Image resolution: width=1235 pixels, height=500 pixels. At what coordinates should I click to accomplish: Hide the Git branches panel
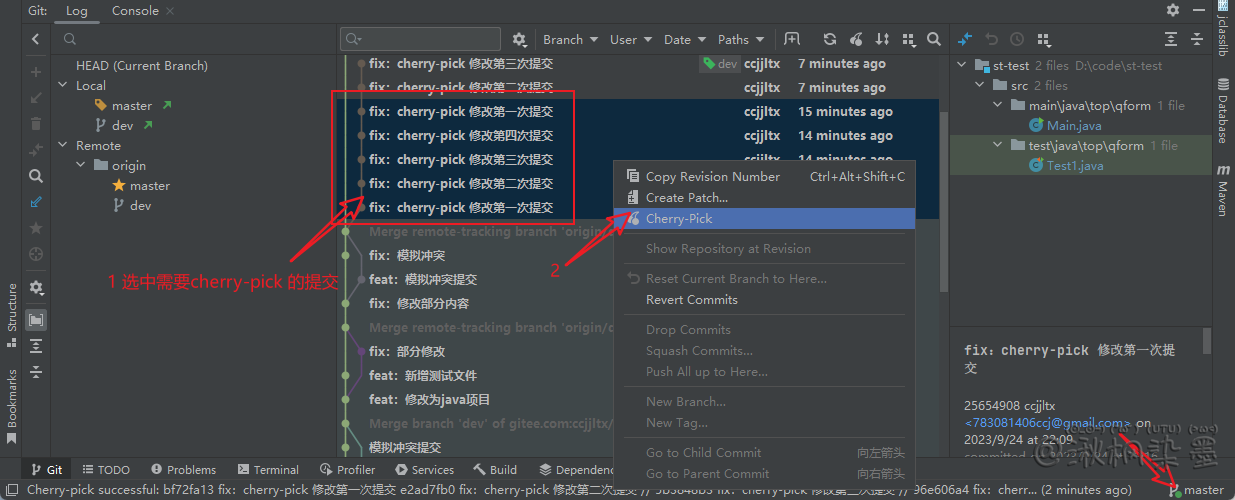click(36, 40)
